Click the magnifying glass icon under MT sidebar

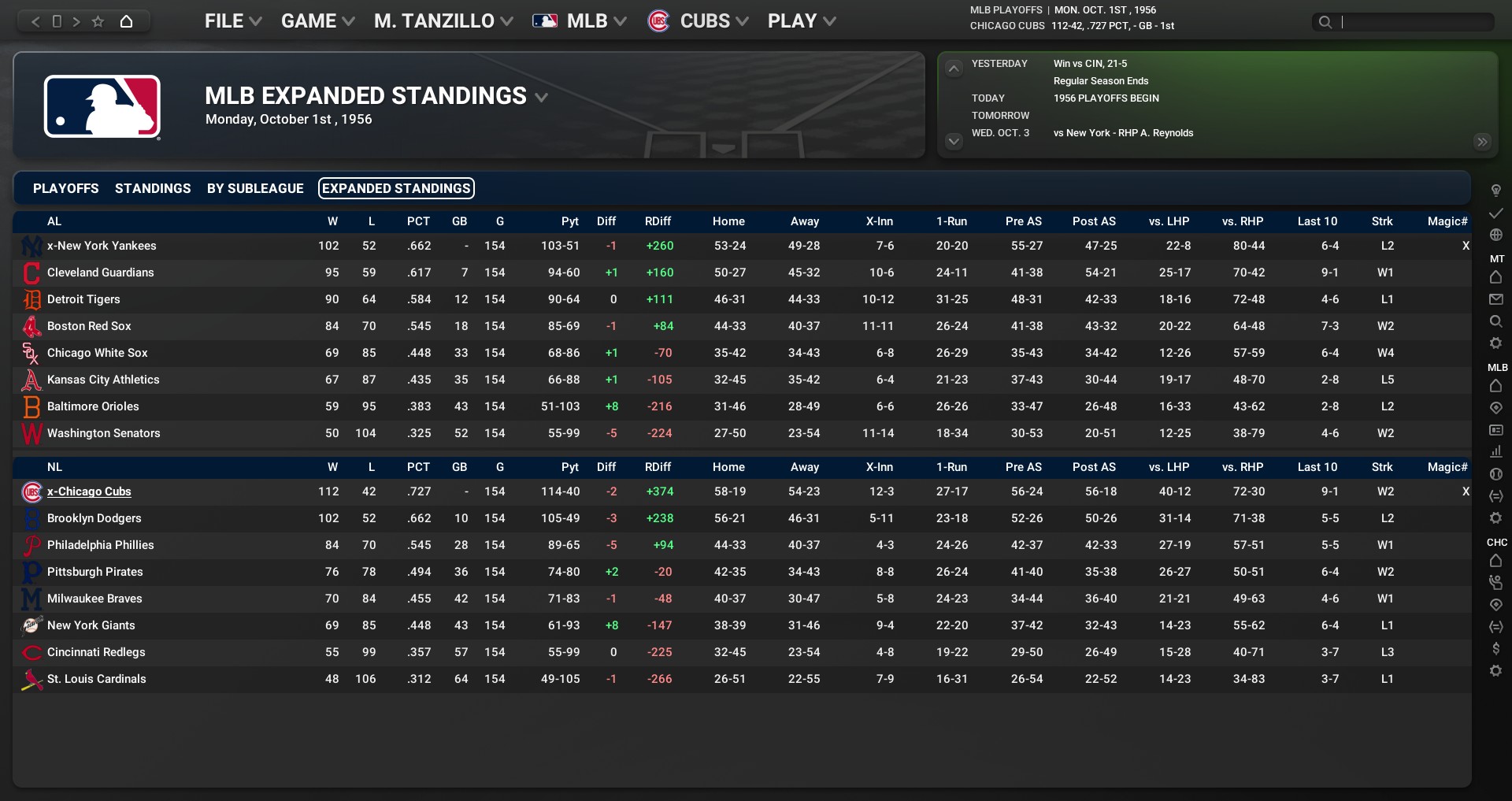tap(1495, 321)
